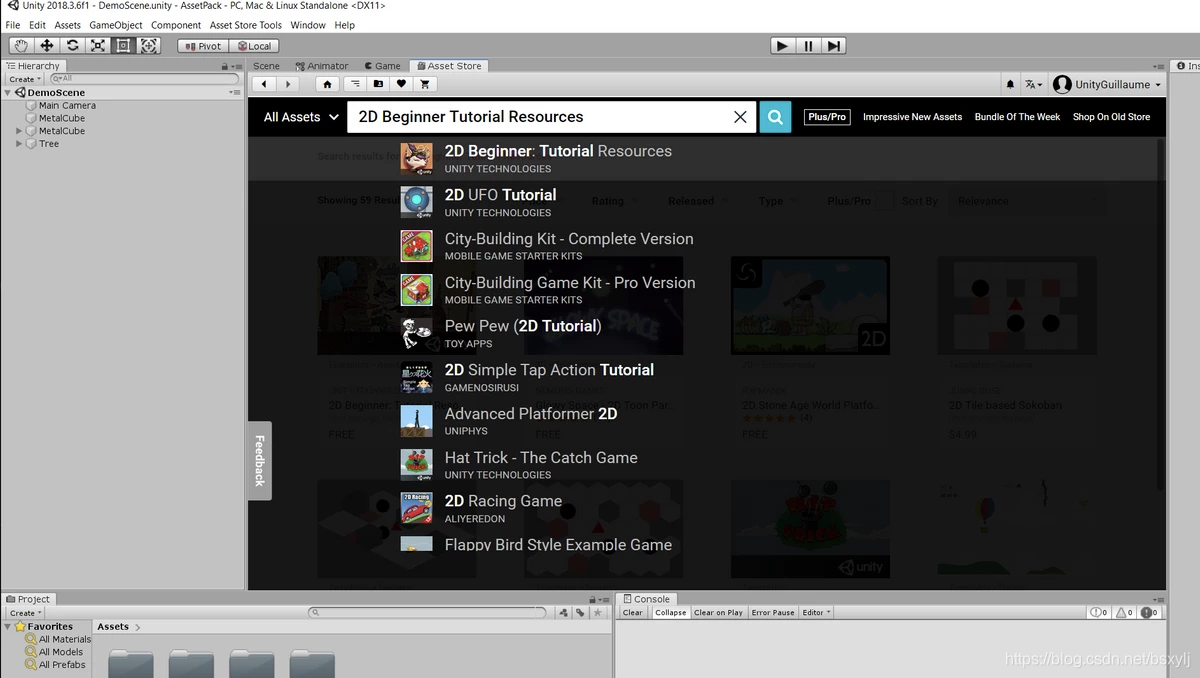Switch to the Animator tab

(x=322, y=66)
